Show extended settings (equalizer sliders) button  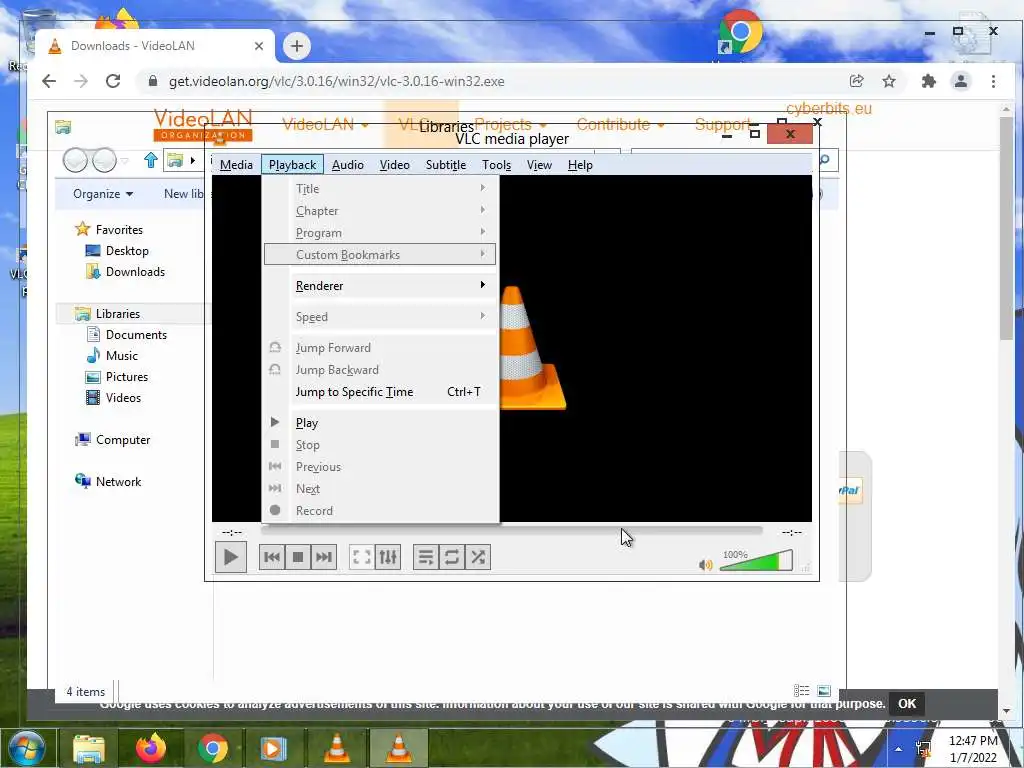pyautogui.click(x=388, y=557)
